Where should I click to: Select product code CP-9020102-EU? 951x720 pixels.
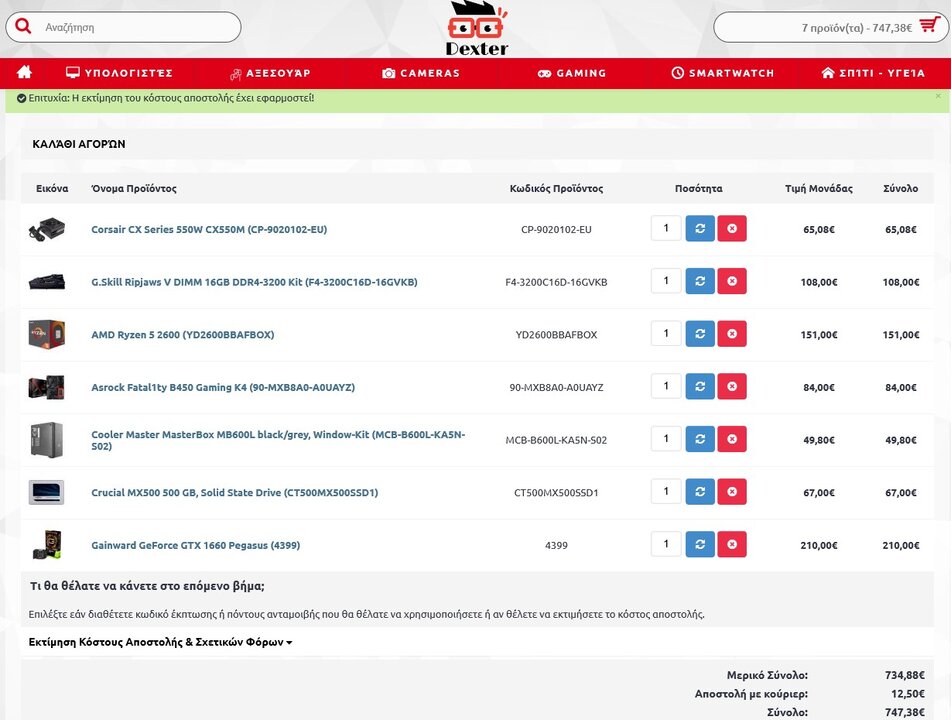[556, 229]
